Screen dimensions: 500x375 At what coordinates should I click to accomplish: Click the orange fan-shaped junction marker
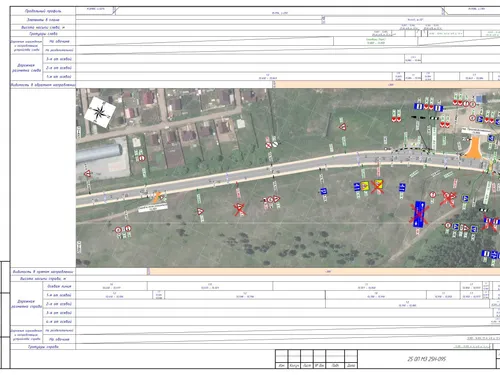click(474, 148)
